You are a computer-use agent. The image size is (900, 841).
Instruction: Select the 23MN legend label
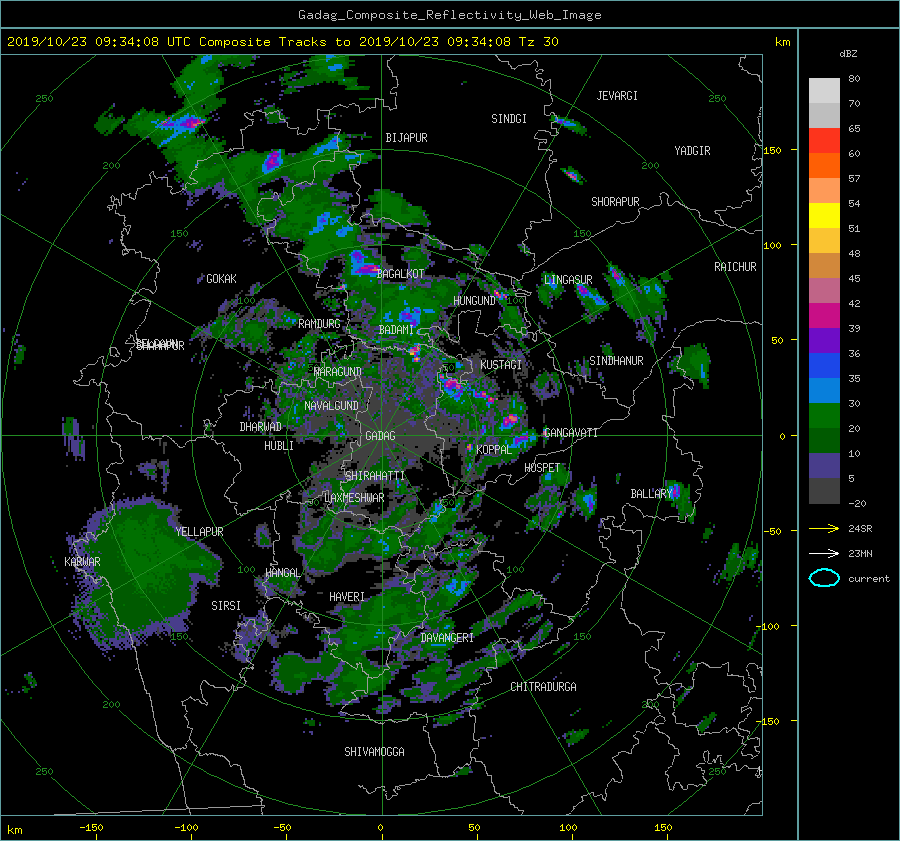pos(860,553)
